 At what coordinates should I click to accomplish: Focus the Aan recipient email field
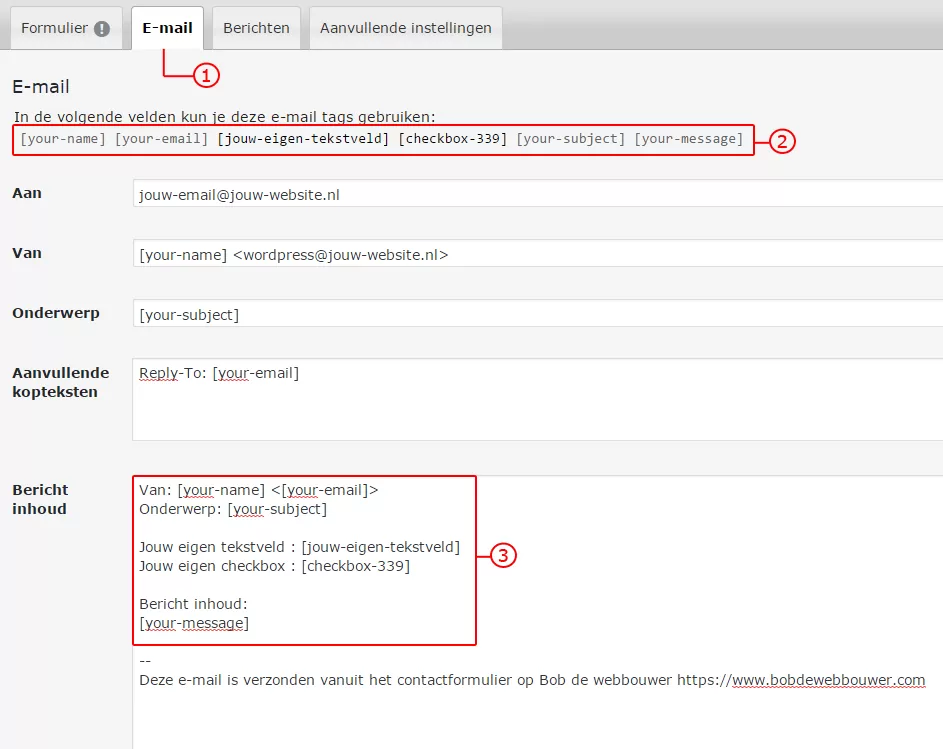click(537, 194)
